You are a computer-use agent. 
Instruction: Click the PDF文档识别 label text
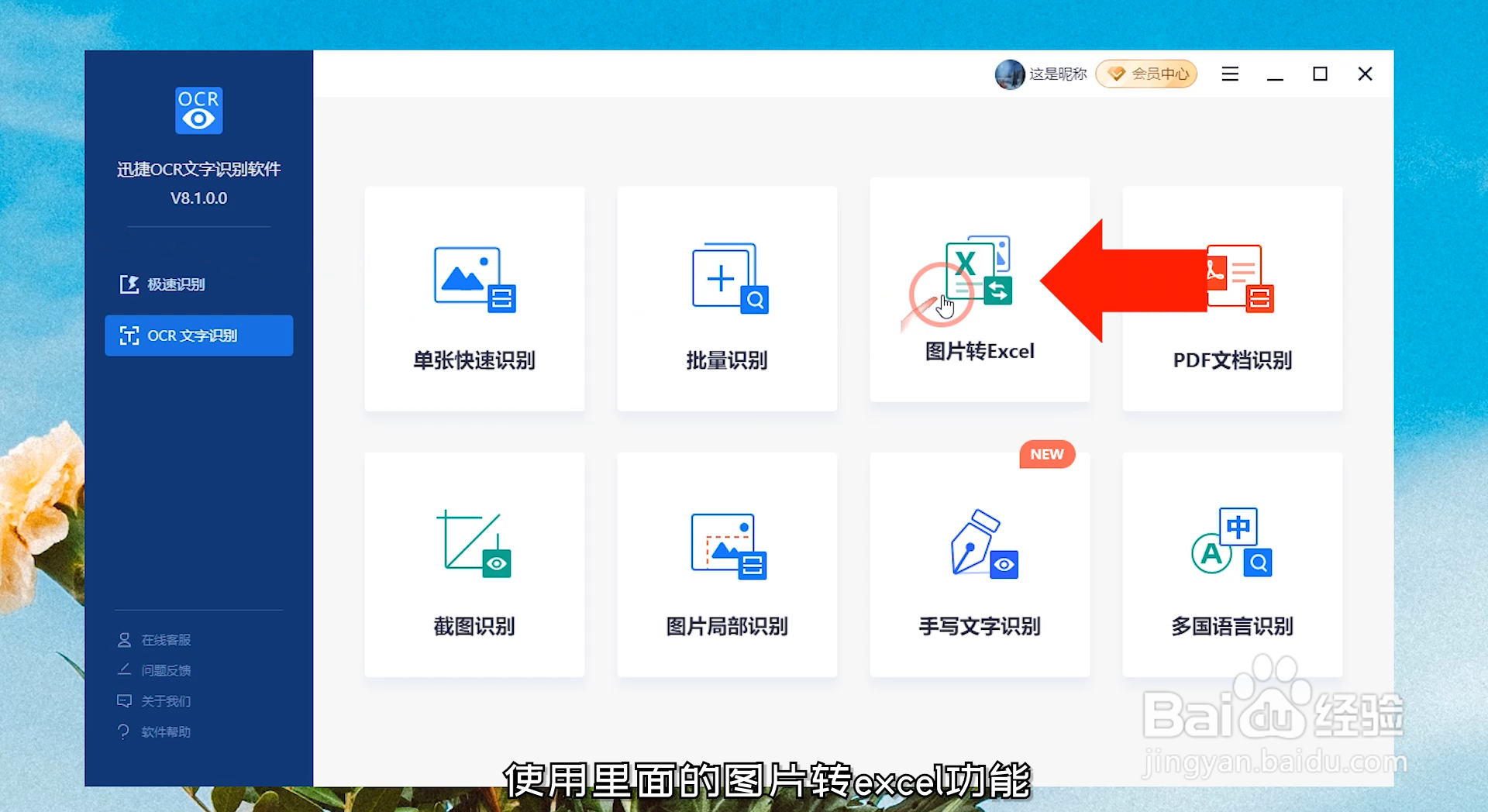coord(1232,360)
